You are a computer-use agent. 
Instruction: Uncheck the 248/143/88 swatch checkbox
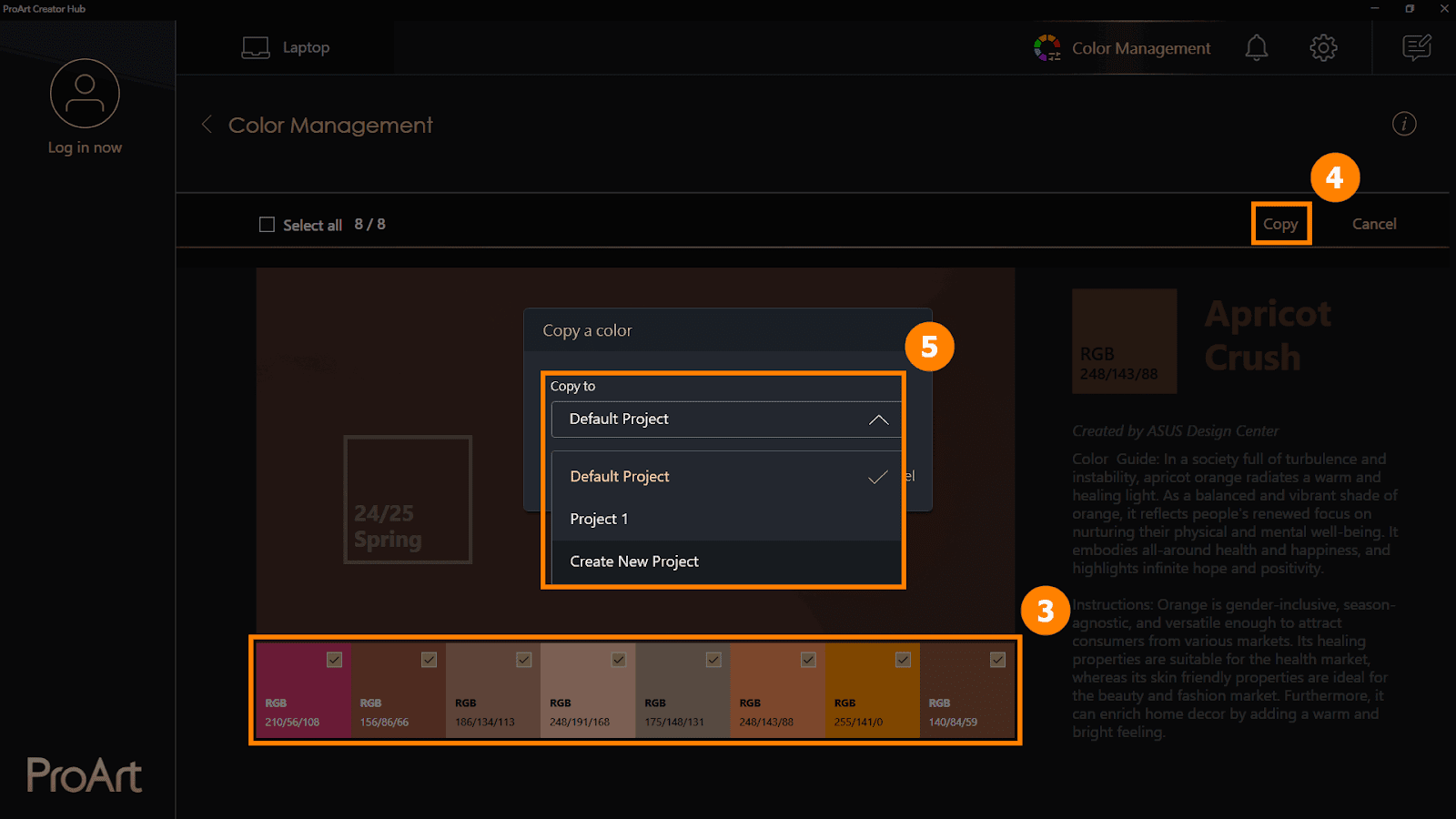click(x=808, y=660)
